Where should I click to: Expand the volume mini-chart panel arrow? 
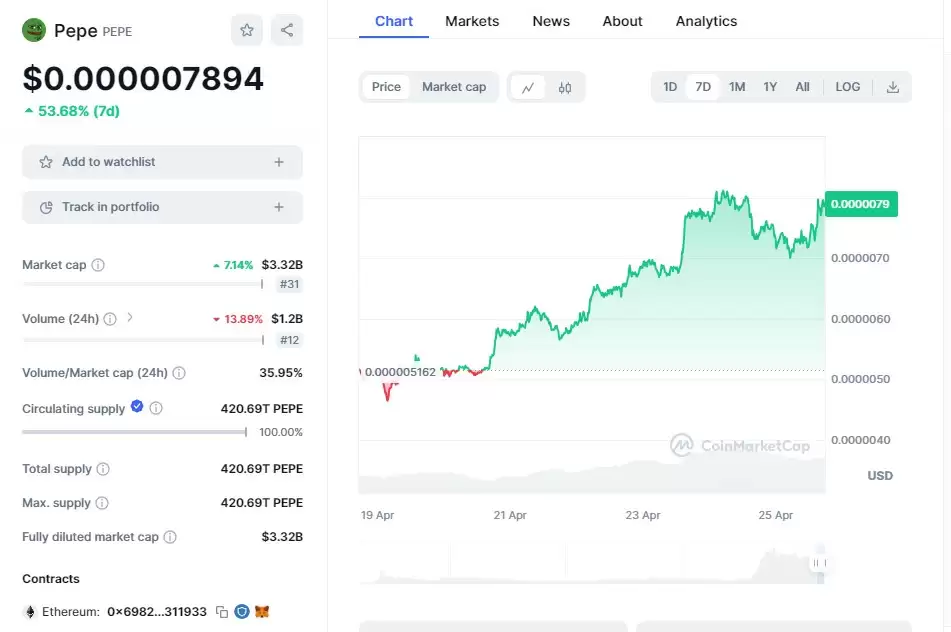[820, 562]
